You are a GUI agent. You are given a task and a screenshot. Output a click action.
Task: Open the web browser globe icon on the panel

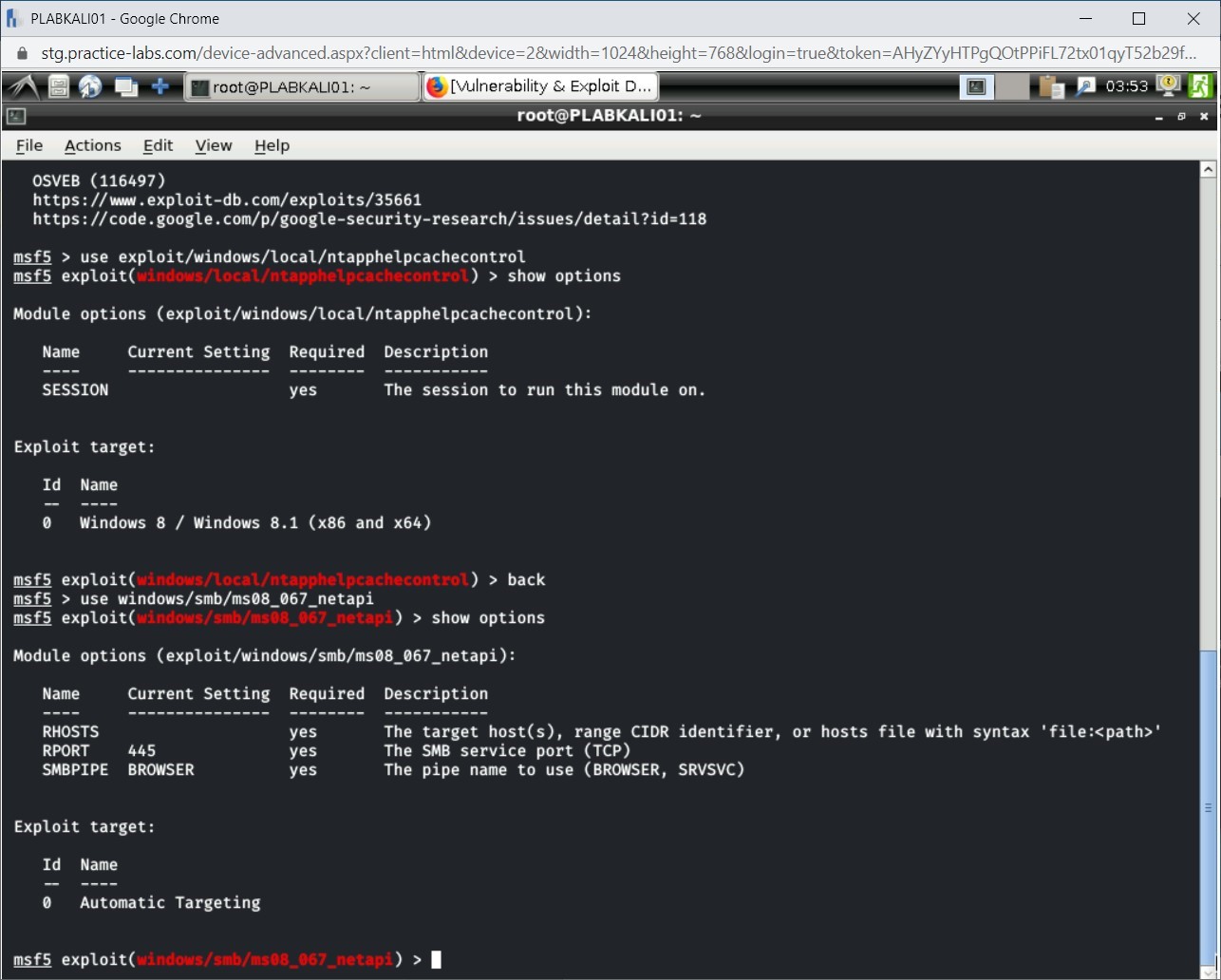(x=89, y=85)
